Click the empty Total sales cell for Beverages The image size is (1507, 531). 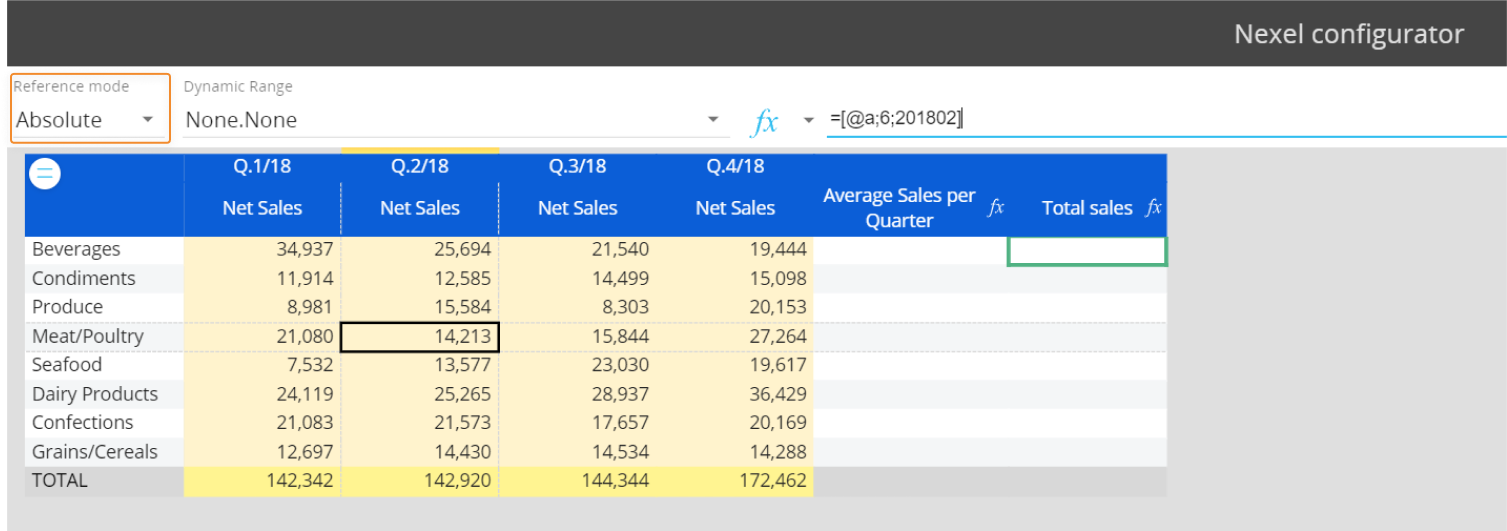coord(1087,250)
